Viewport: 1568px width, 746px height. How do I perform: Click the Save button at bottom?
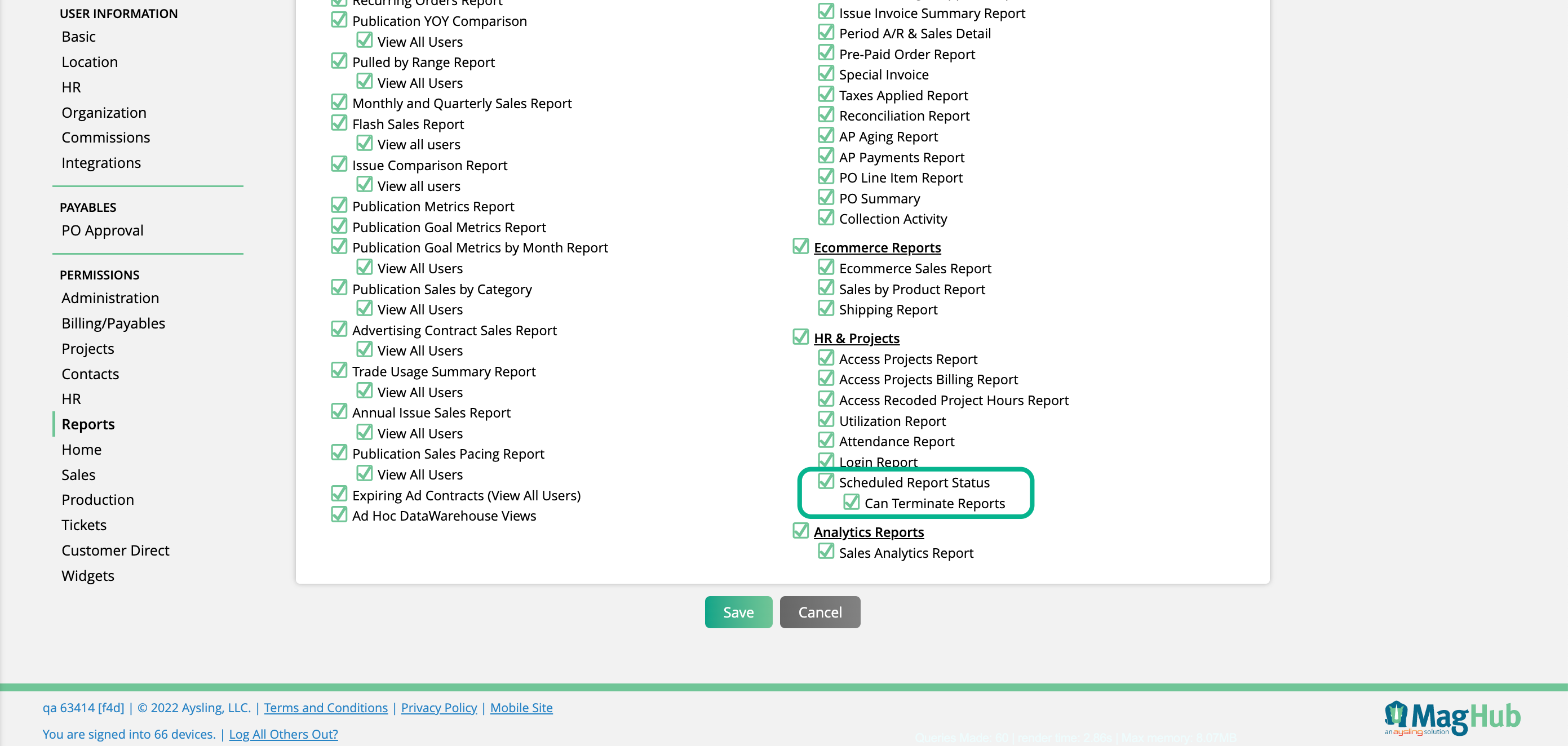[739, 612]
